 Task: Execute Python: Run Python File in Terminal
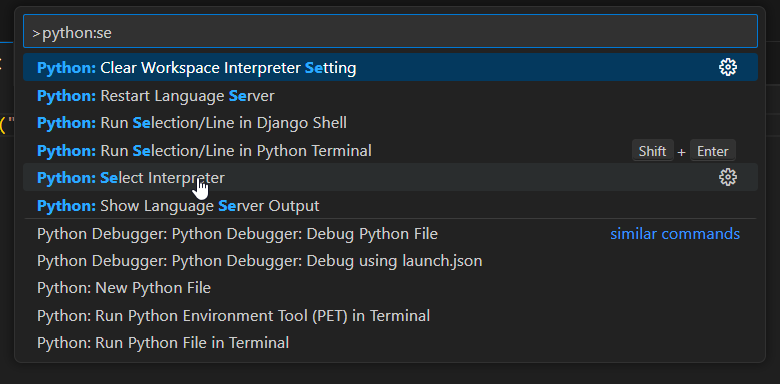tap(390, 343)
